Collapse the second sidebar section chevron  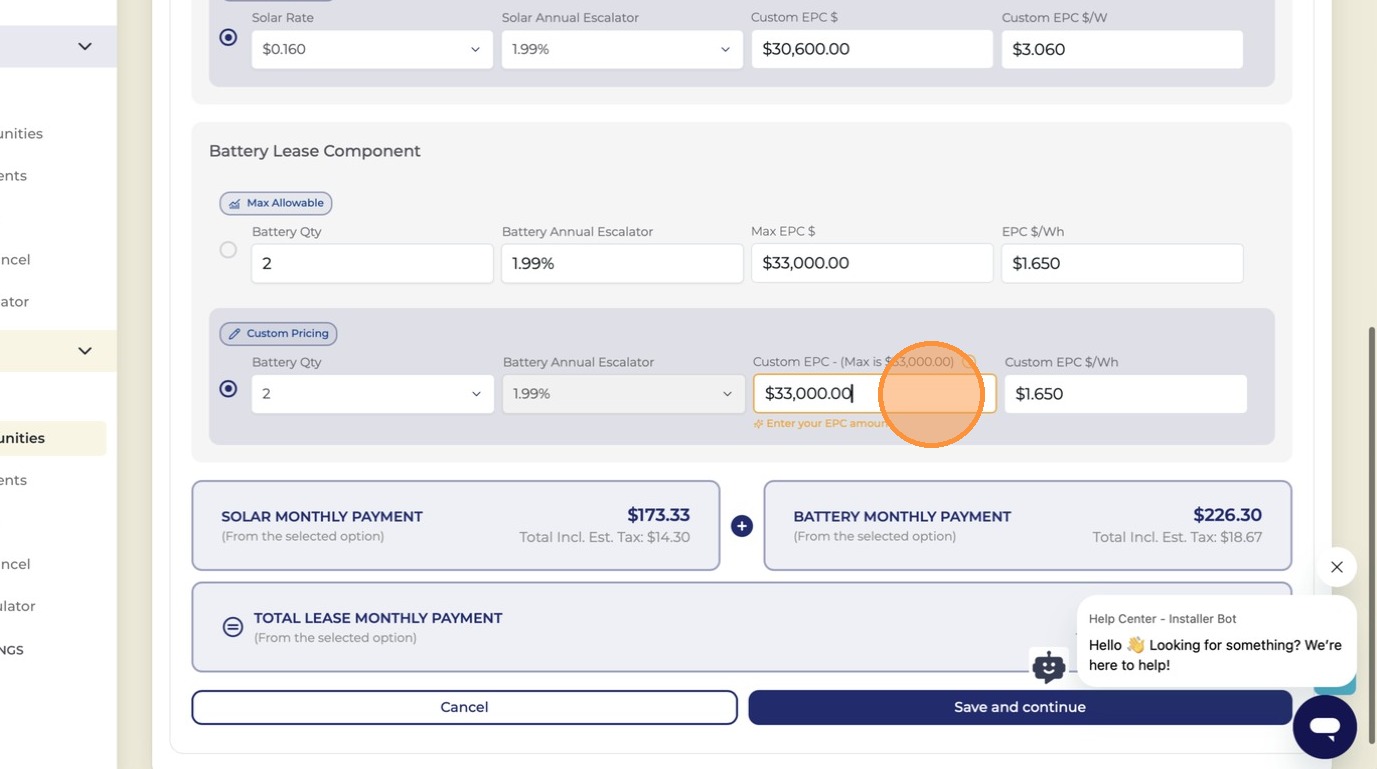click(x=85, y=350)
